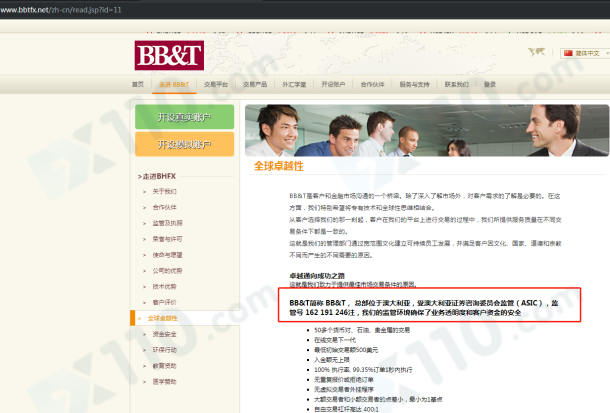Open the 外汇学堂 nav item
Screen dimensions: 610x413
tap(294, 84)
